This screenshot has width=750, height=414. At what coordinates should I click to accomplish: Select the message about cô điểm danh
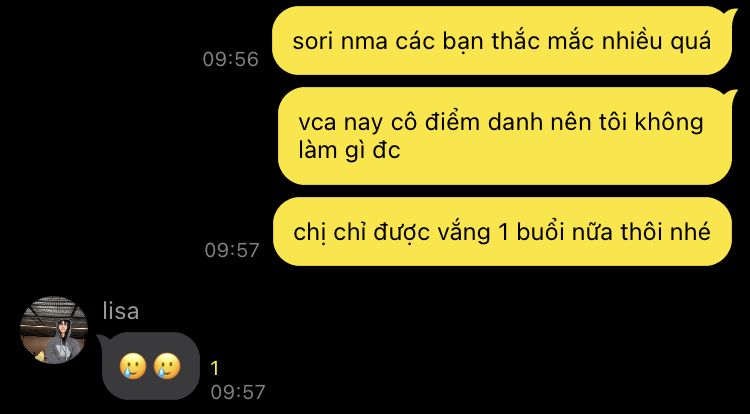point(505,136)
